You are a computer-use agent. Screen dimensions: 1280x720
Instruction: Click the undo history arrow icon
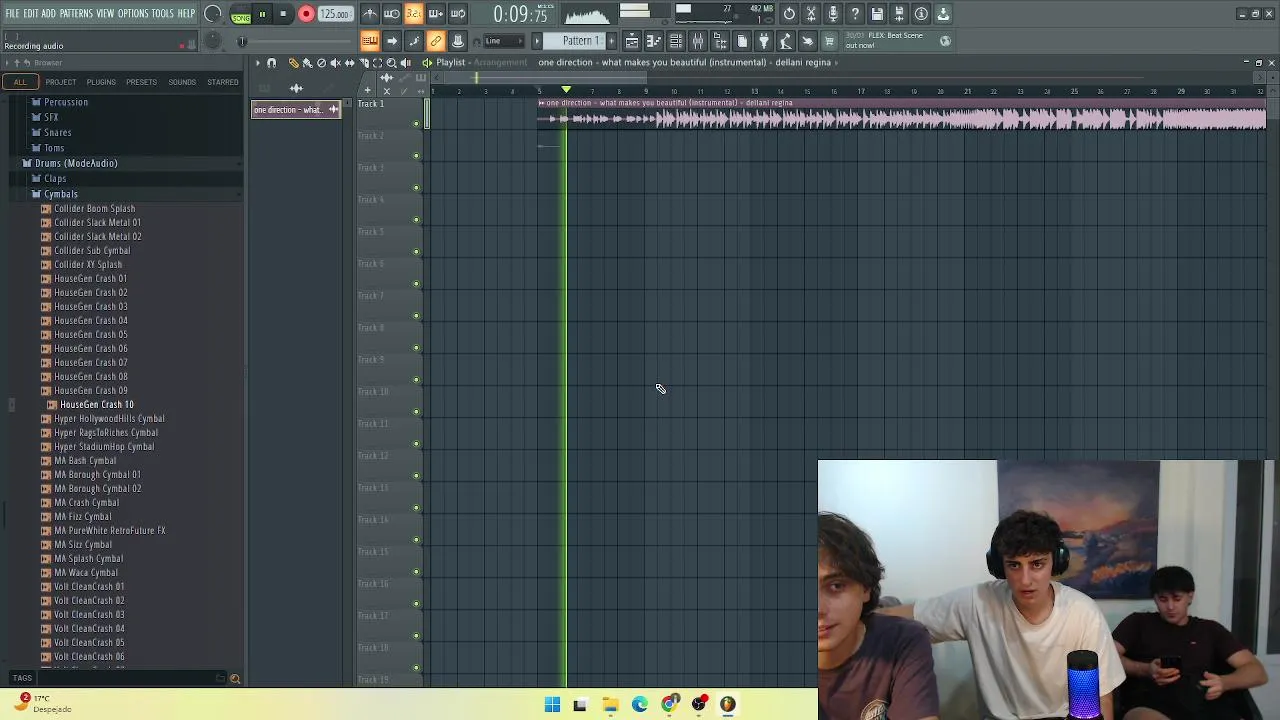(789, 14)
